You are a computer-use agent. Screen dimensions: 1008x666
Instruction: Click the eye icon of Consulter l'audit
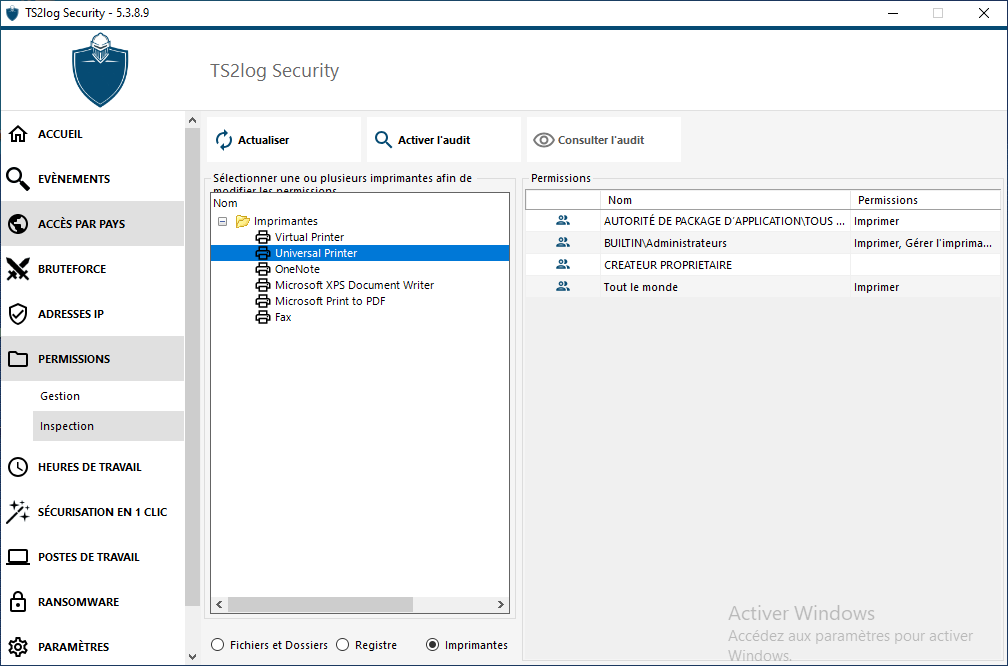click(544, 140)
